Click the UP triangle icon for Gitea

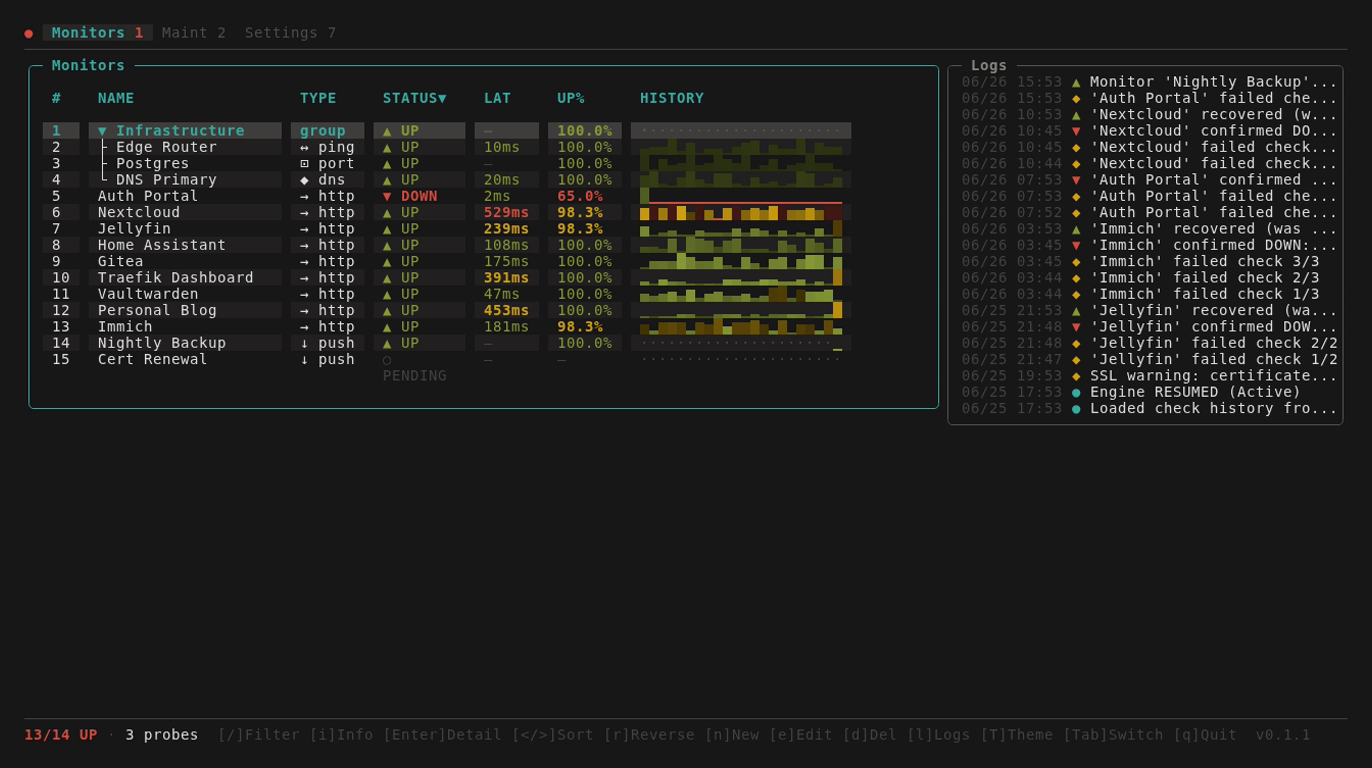click(387, 261)
